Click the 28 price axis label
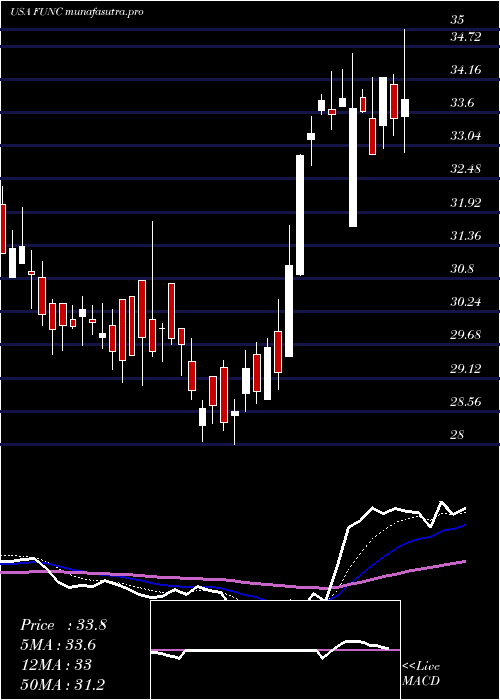 [x=457, y=434]
